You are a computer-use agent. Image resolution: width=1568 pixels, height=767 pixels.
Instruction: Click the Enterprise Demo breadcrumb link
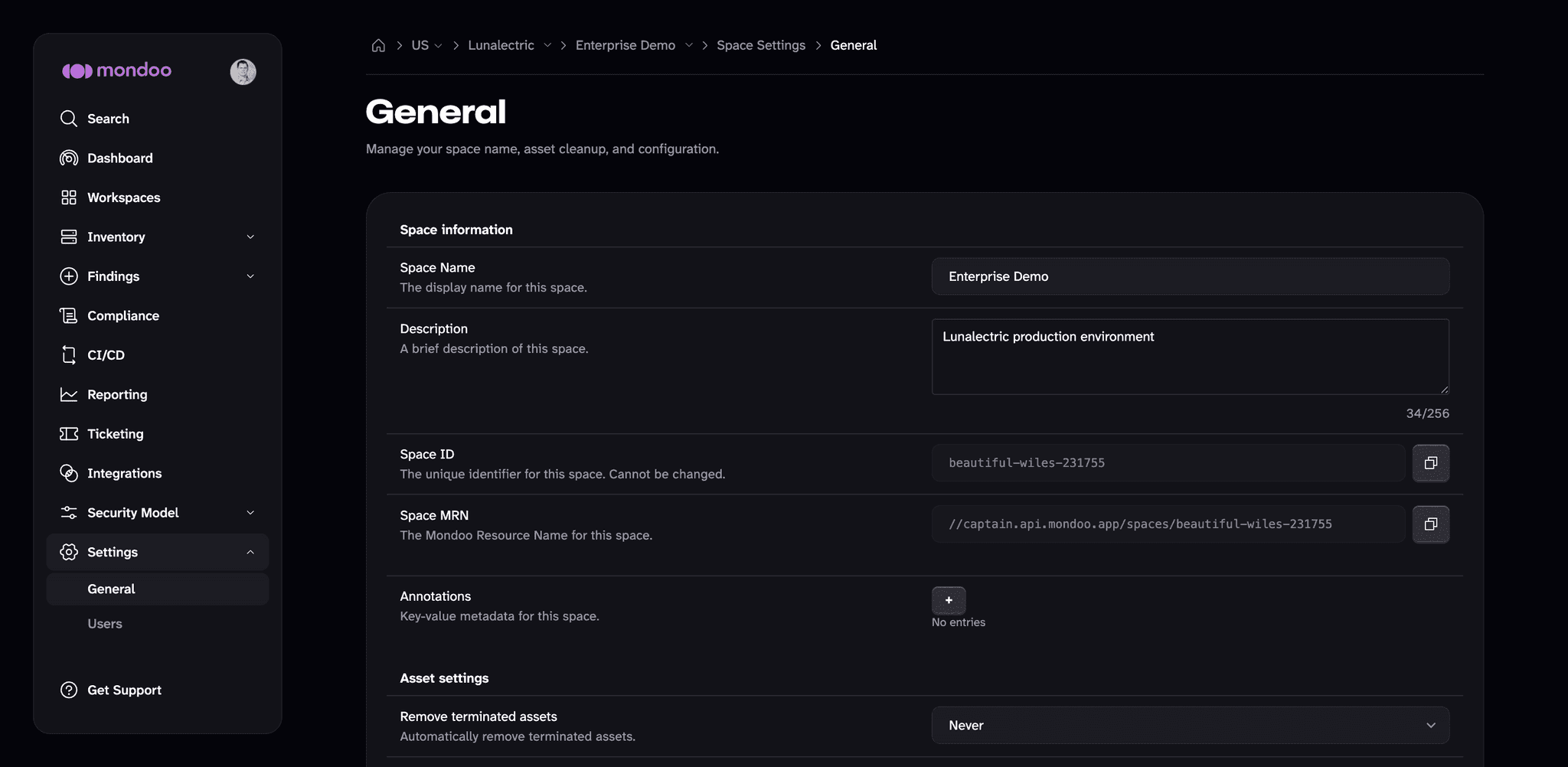tap(625, 45)
